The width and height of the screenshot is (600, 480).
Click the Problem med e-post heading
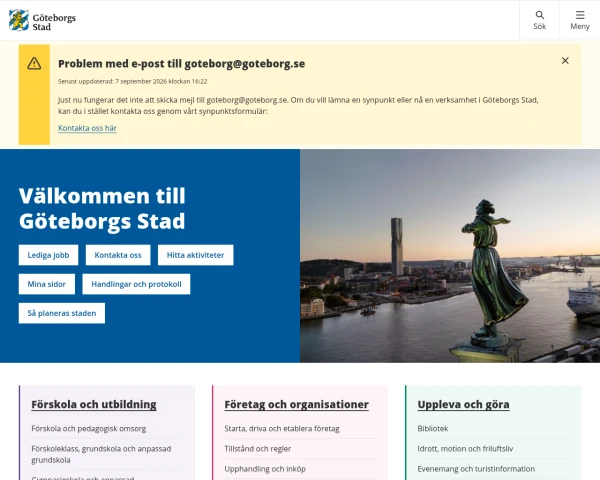181,64
